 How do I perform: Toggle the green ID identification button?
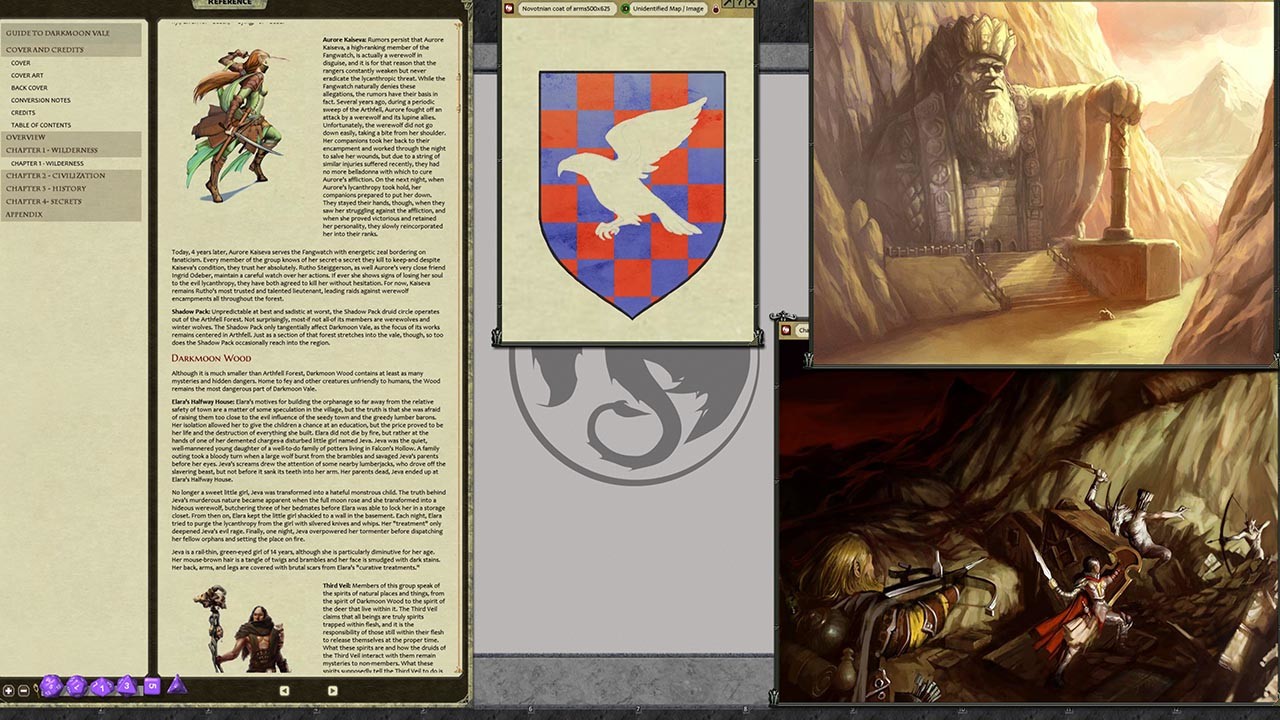pyautogui.click(x=624, y=8)
